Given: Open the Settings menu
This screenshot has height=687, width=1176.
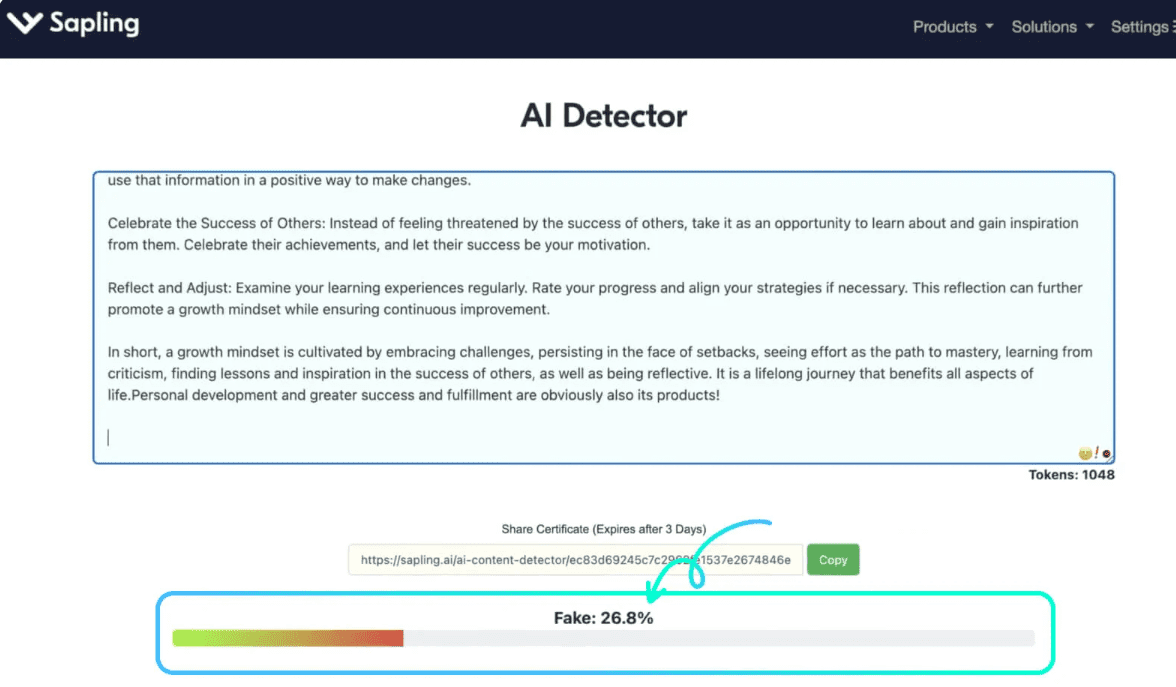Looking at the screenshot, I should point(1142,27).
